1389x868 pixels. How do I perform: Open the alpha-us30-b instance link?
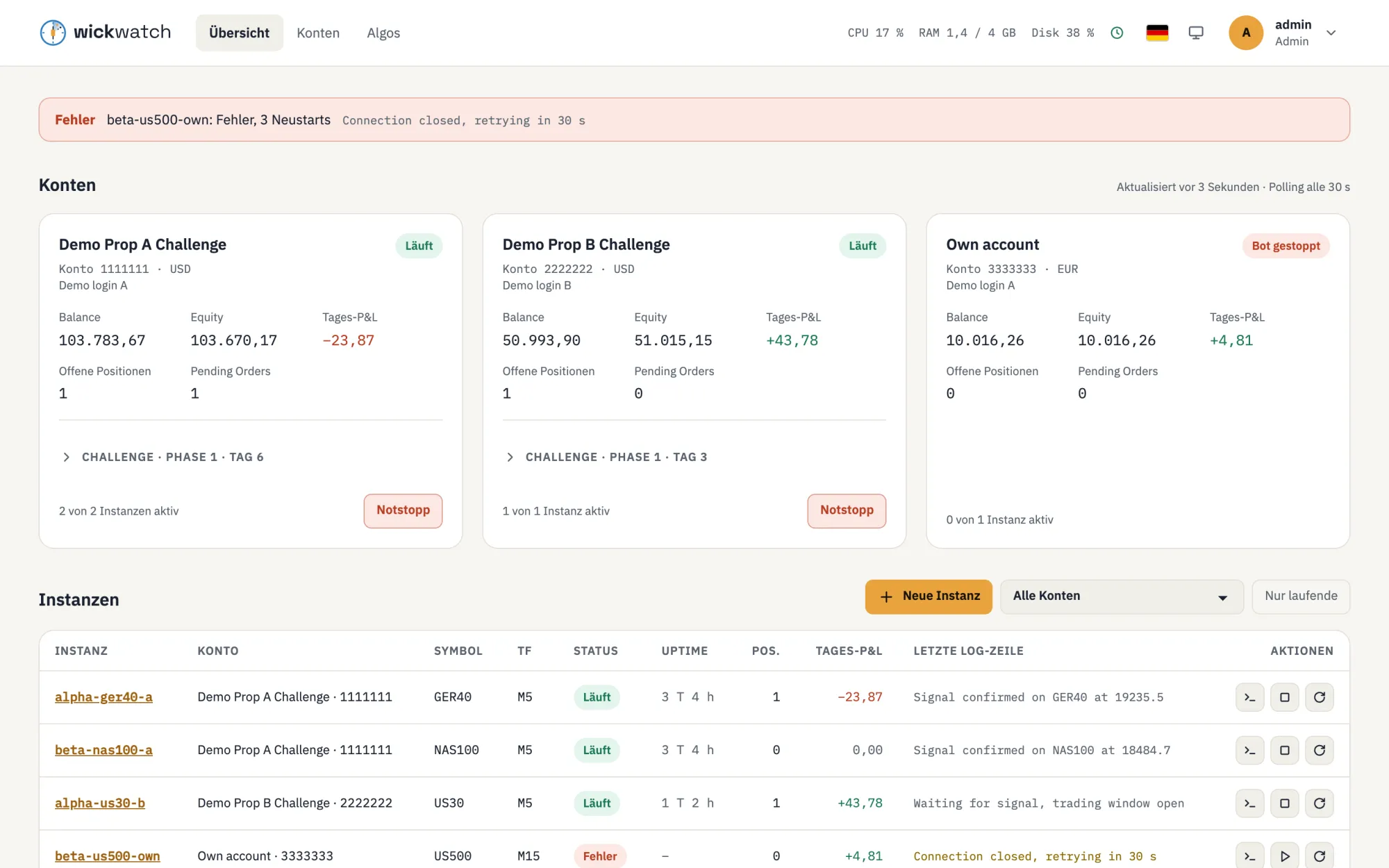[100, 803]
